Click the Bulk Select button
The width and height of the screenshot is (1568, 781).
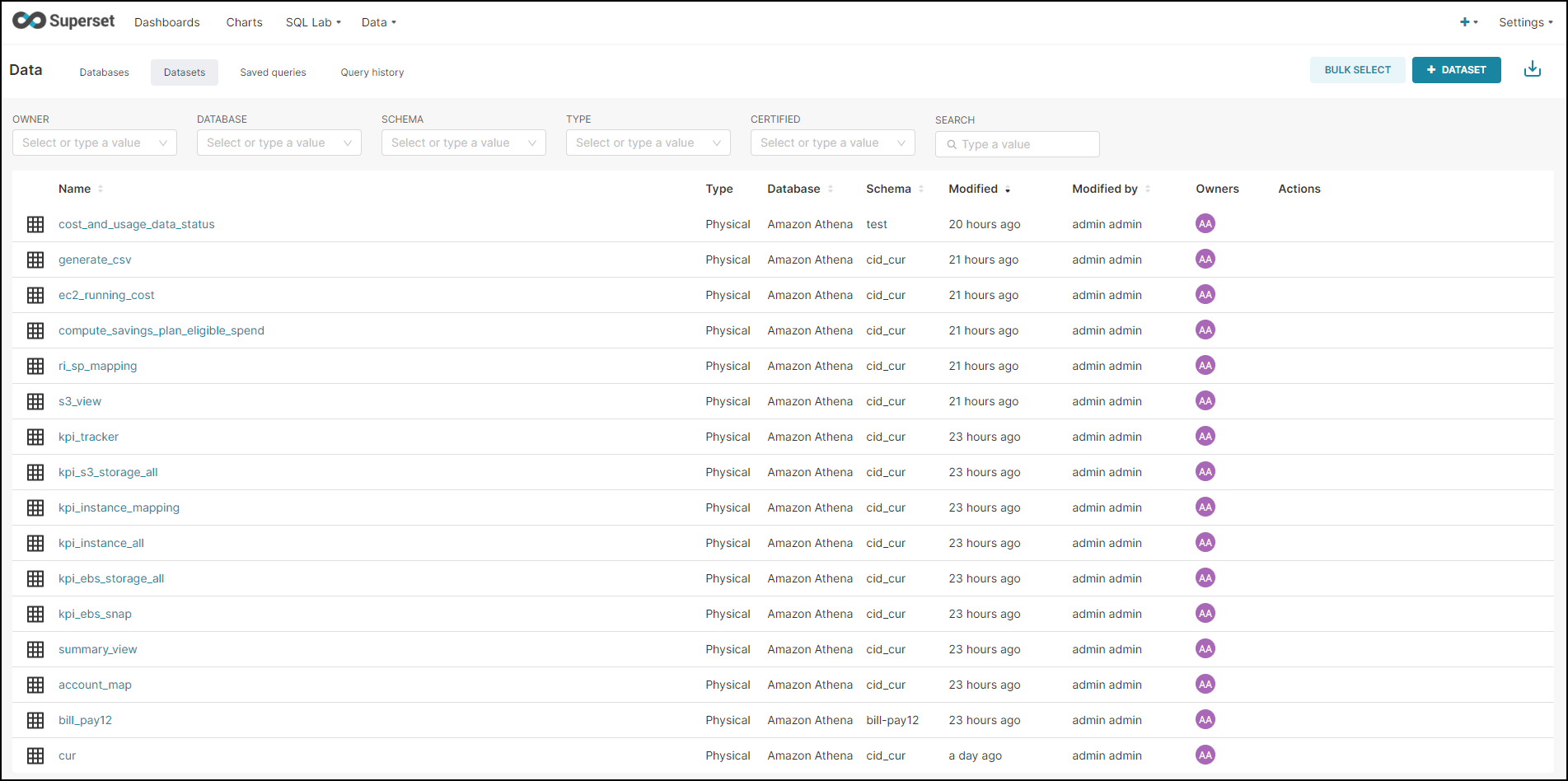pyautogui.click(x=1358, y=70)
